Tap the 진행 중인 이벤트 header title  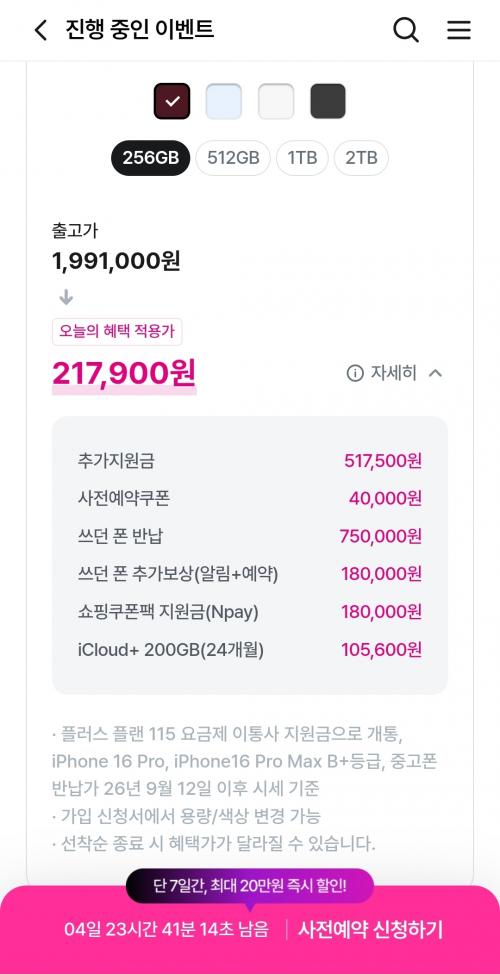pos(139,30)
